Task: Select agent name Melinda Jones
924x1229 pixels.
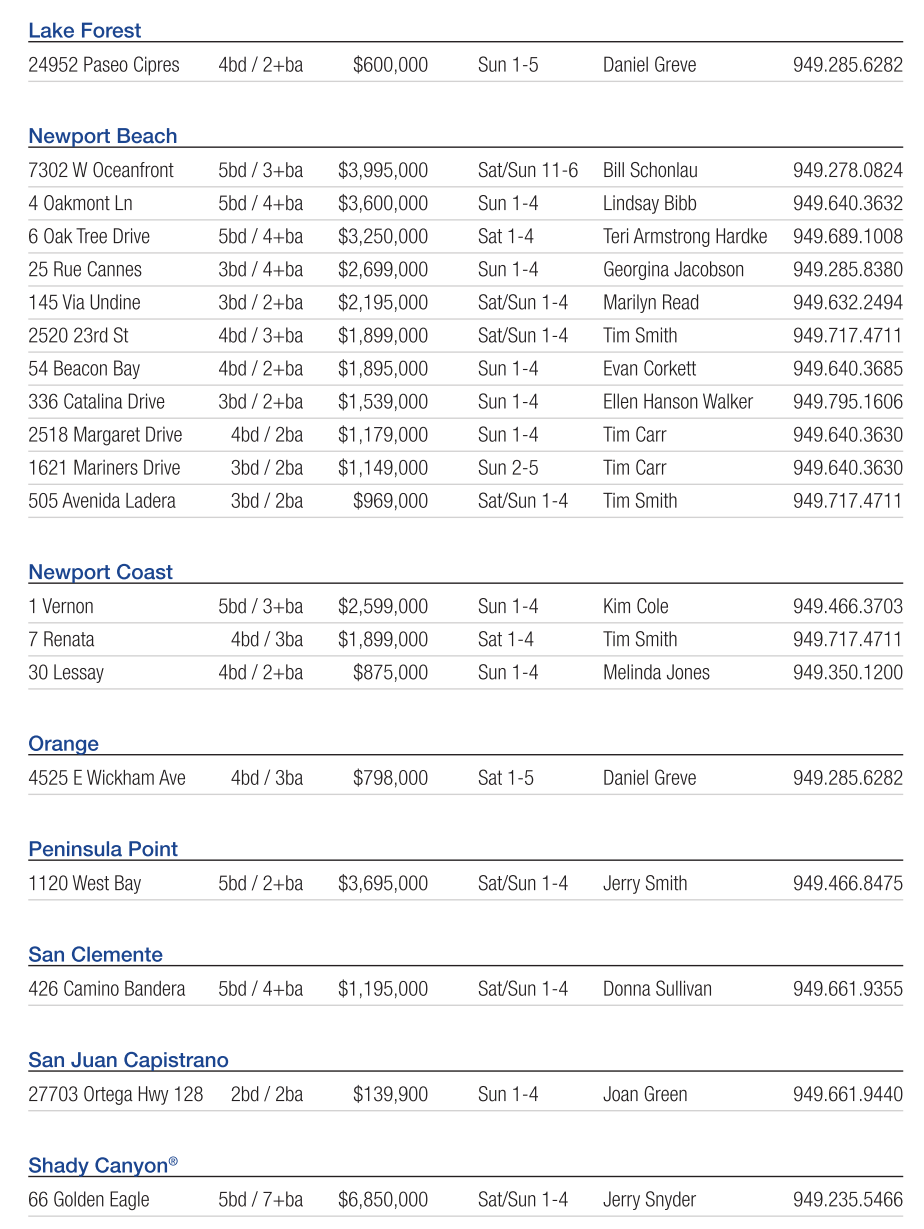Action: (x=656, y=672)
